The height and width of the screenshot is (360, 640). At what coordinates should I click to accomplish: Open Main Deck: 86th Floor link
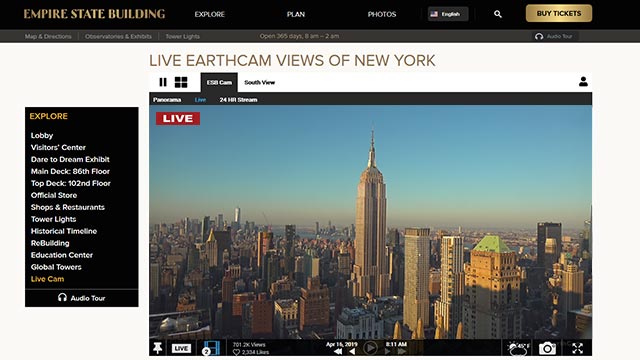[70, 171]
